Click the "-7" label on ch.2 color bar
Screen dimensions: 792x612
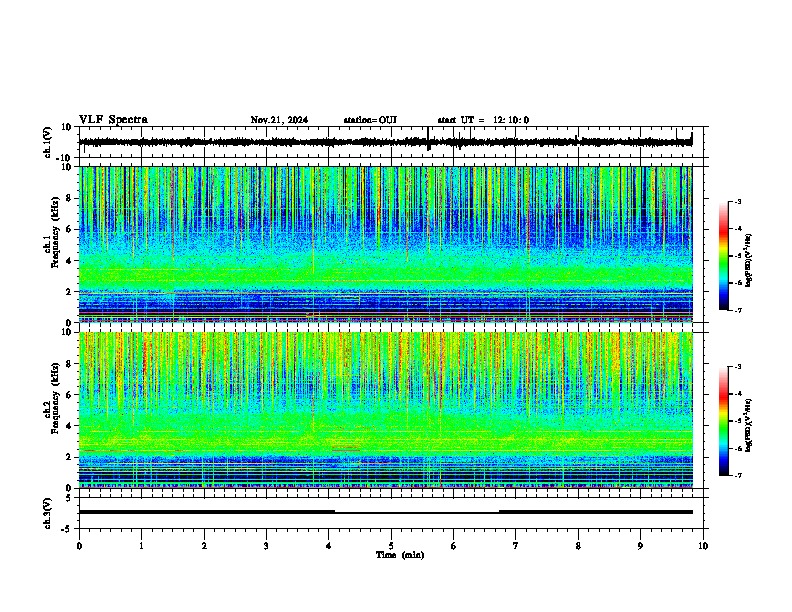(737, 475)
